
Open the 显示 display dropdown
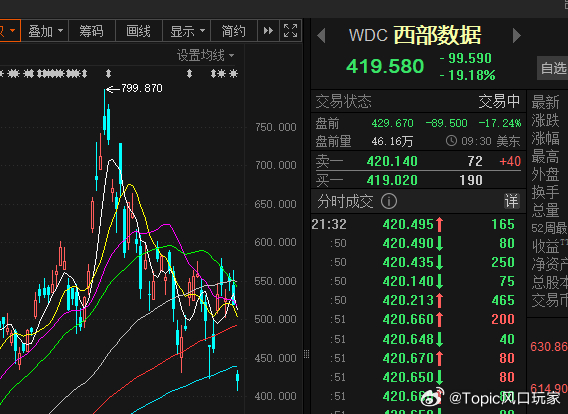[x=187, y=31]
